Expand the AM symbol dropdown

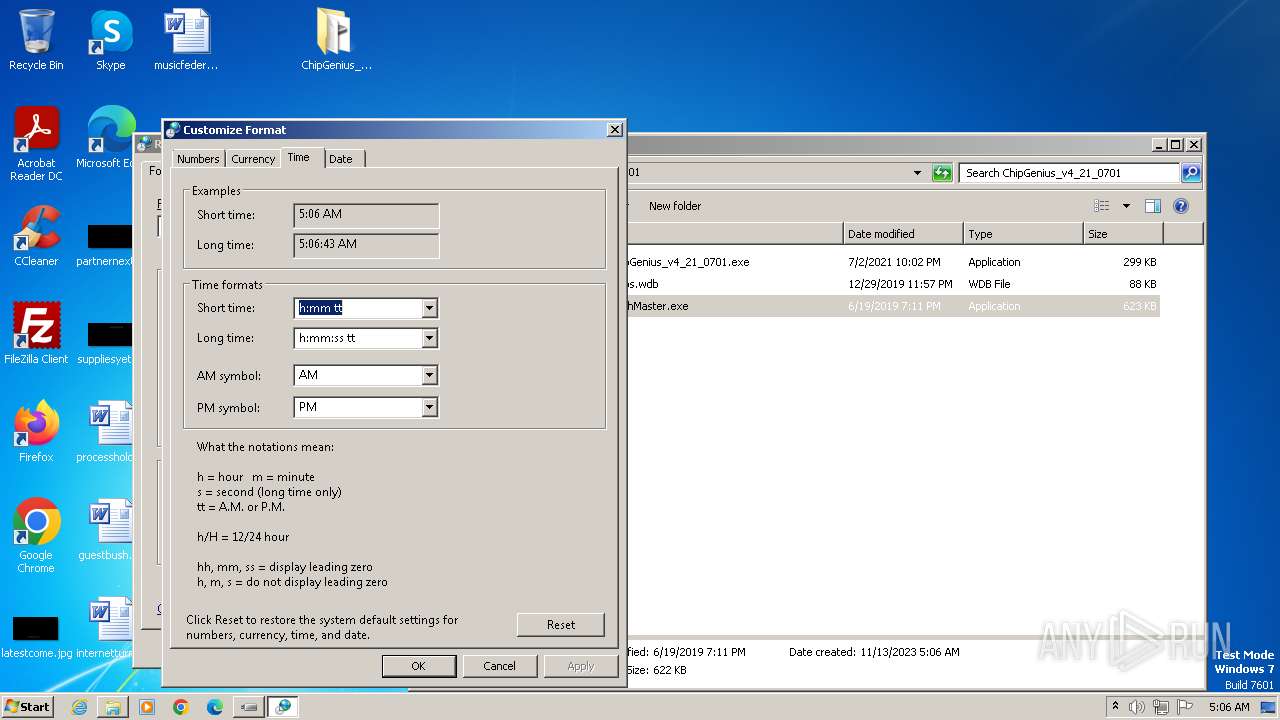429,375
